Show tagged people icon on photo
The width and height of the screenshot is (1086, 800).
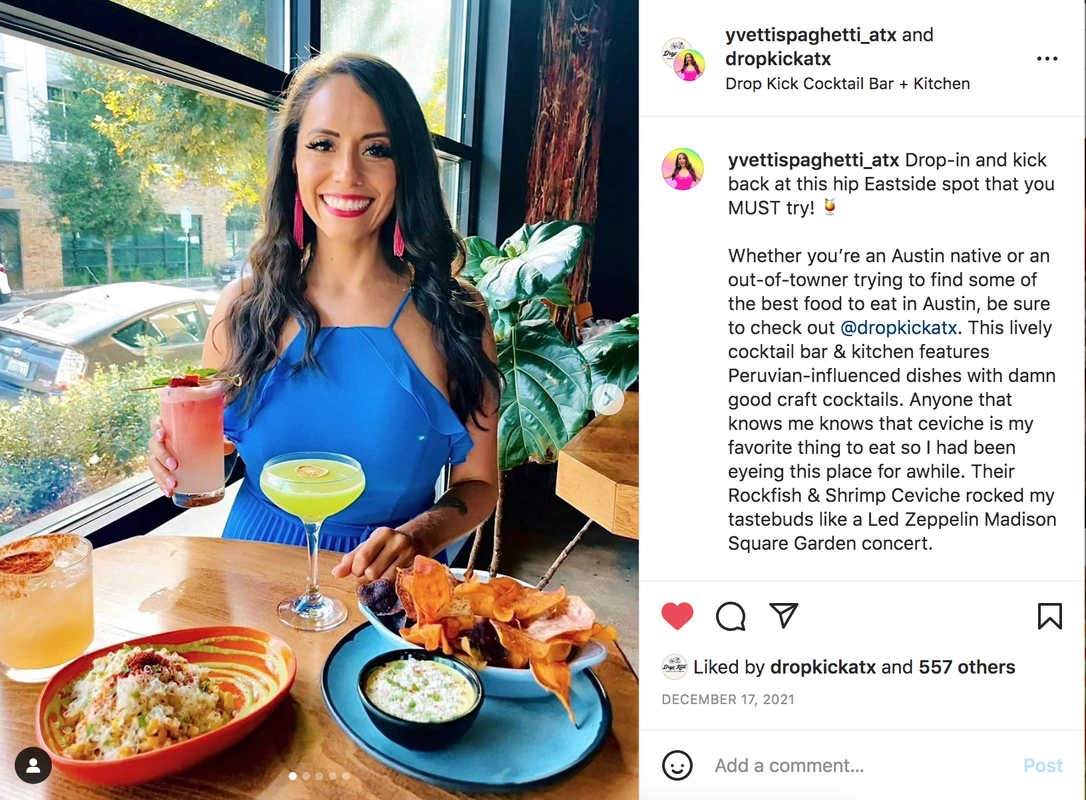[x=33, y=765]
